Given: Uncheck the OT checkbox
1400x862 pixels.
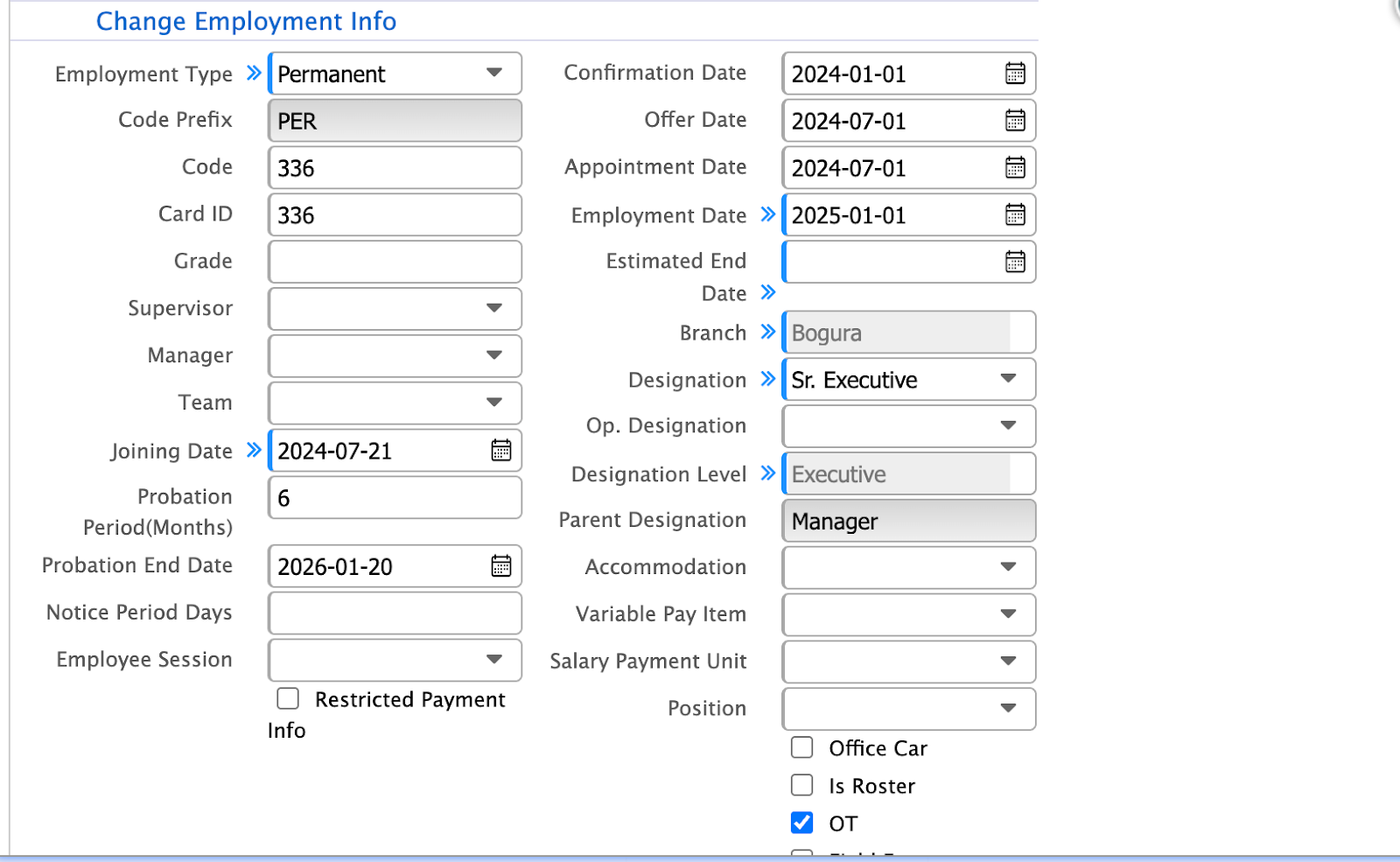Looking at the screenshot, I should click(801, 823).
